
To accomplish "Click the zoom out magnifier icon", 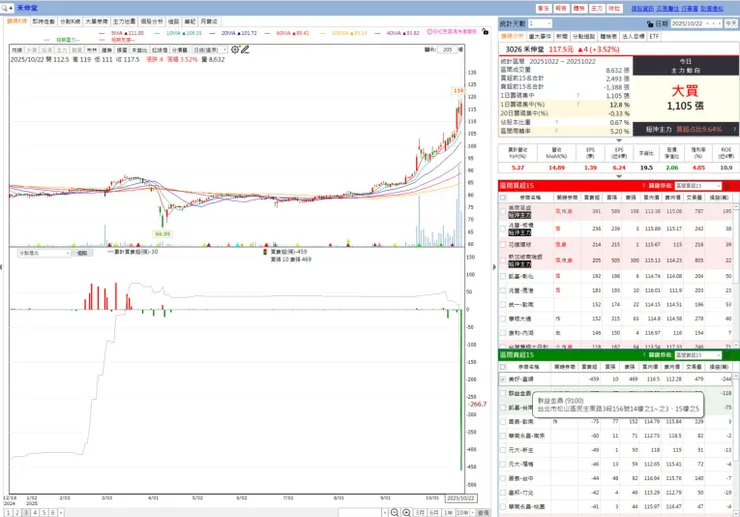I will click(395, 512).
